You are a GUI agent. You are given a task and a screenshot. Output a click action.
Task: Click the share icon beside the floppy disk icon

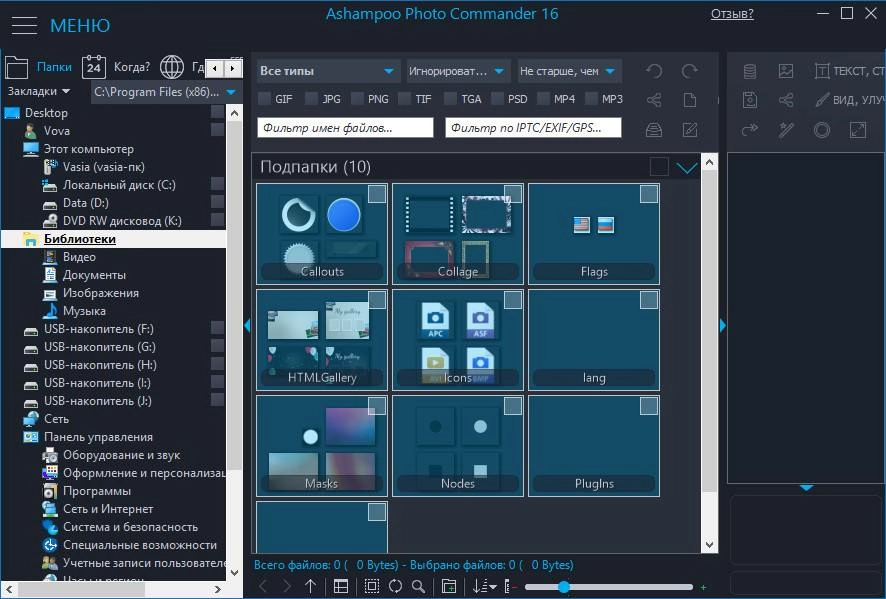coord(786,100)
